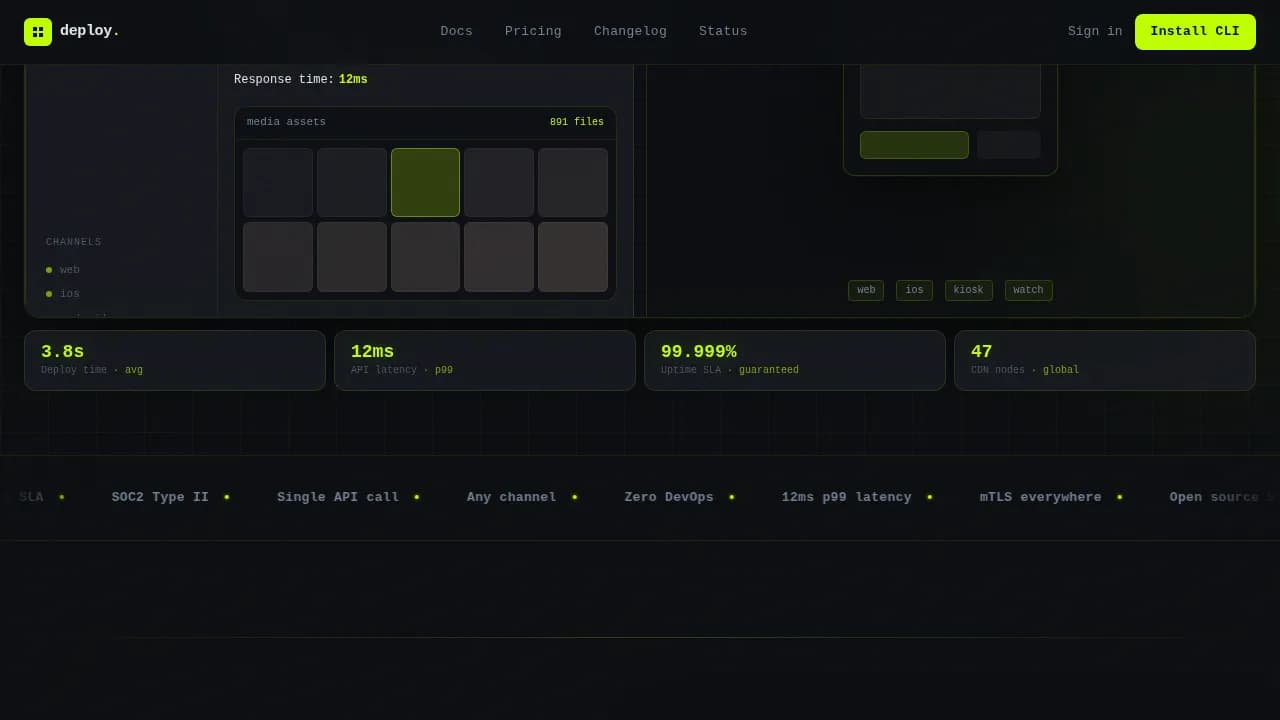
Task: Select the 12ms API latency stat card
Action: pyautogui.click(x=484, y=360)
